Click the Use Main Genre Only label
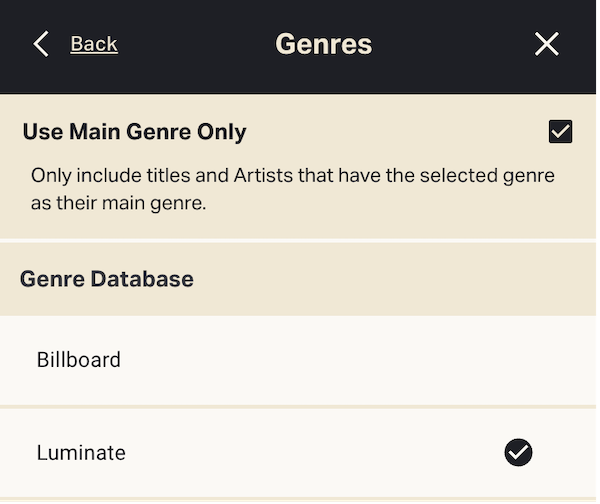 pyautogui.click(x=134, y=131)
